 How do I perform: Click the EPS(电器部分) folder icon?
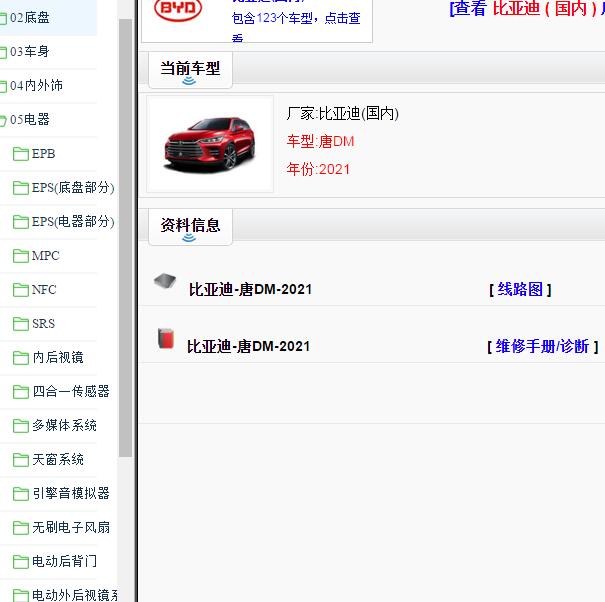pyautogui.click(x=20, y=222)
